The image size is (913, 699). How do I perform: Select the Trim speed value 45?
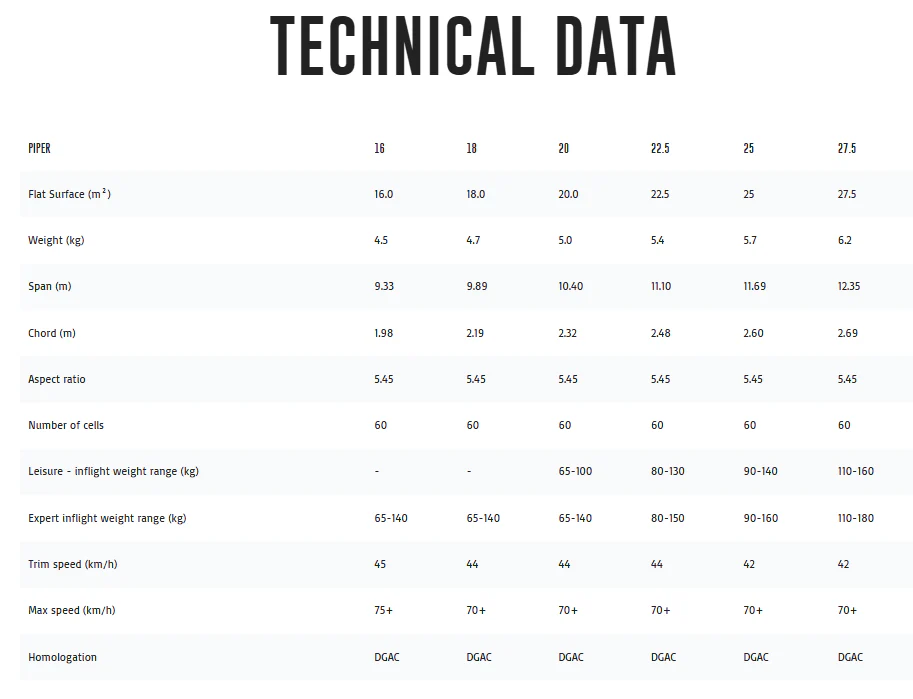pos(380,564)
